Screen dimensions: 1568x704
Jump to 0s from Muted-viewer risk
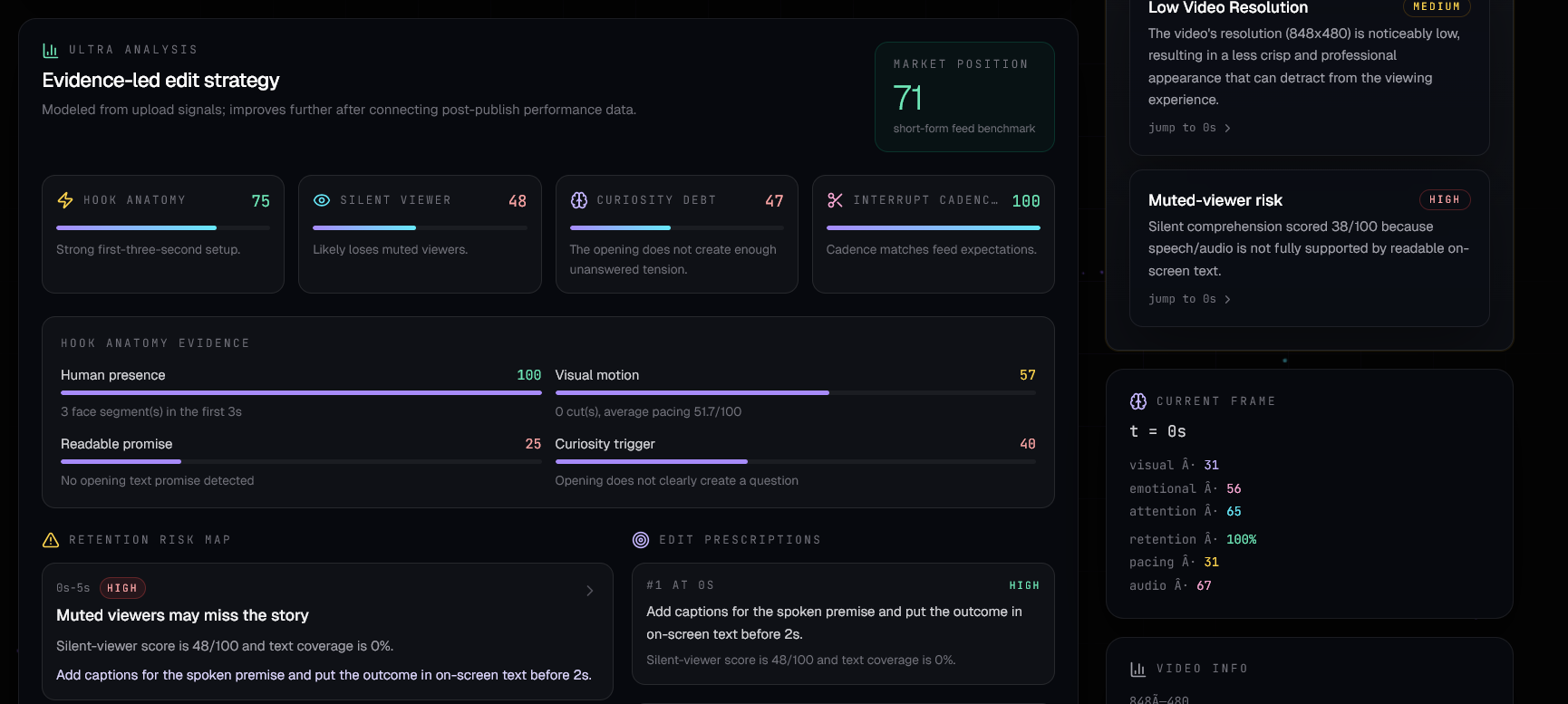(1189, 299)
